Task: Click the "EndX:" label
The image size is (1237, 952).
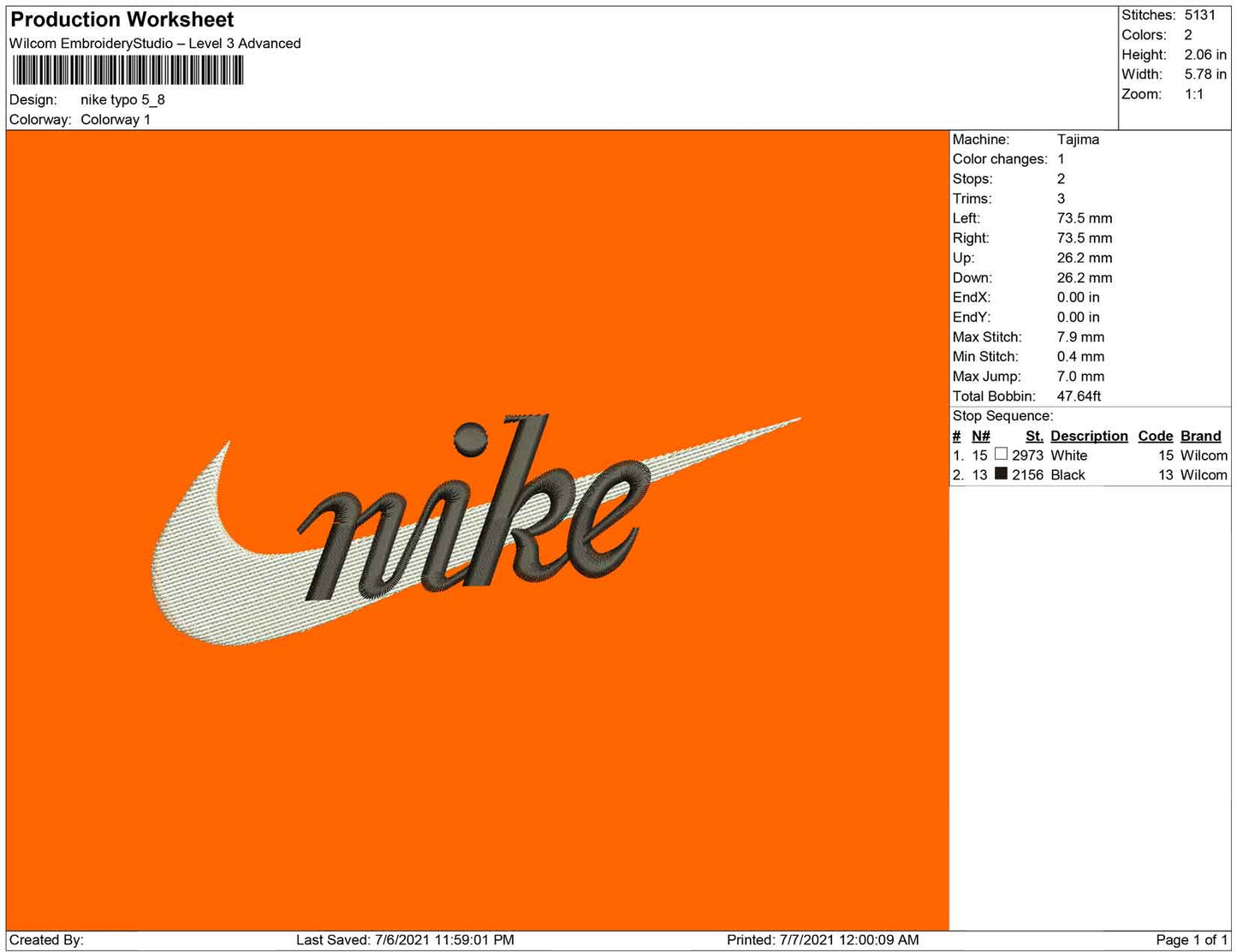Action: (x=972, y=297)
